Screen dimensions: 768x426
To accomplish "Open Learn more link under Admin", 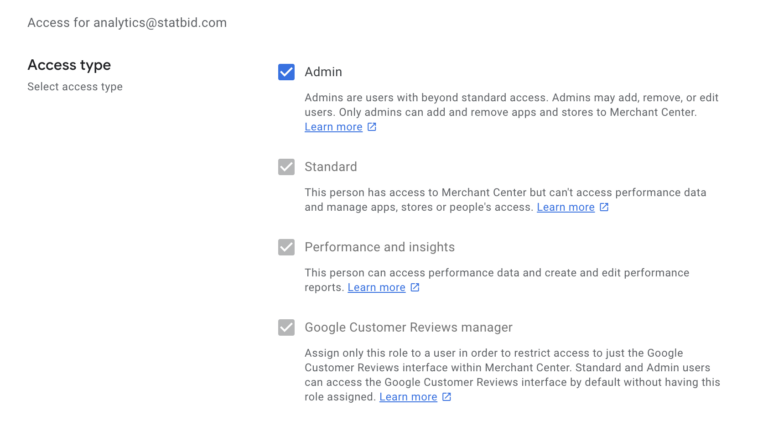I will click(x=333, y=127).
